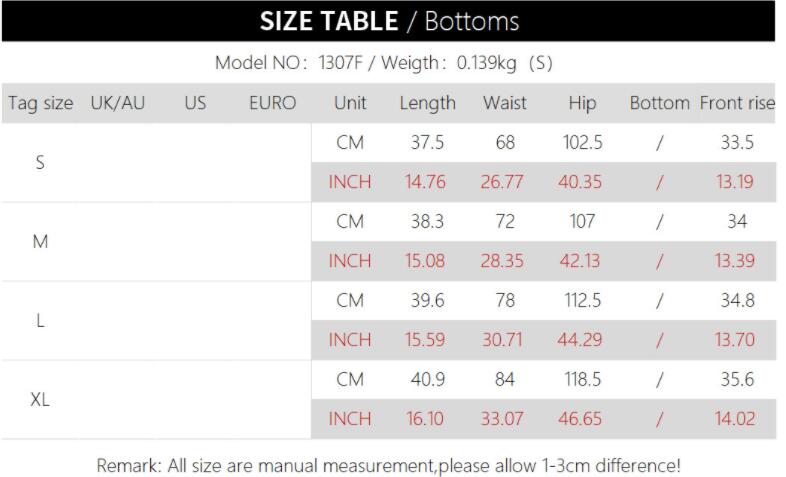
Task: Click the 40.35 inch hip value
Action: pyautogui.click(x=580, y=182)
